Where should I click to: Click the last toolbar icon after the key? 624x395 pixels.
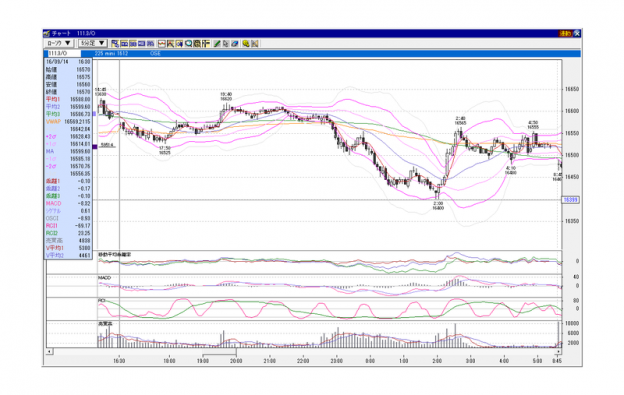click(x=255, y=43)
